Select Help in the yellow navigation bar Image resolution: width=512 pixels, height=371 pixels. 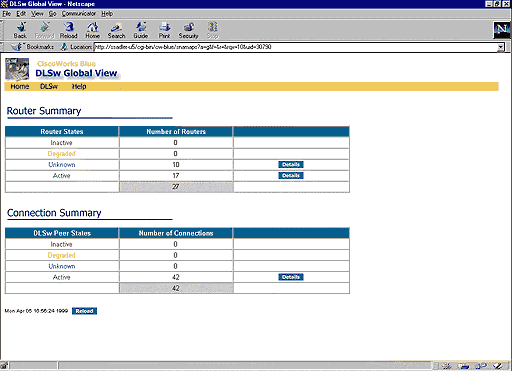click(79, 86)
